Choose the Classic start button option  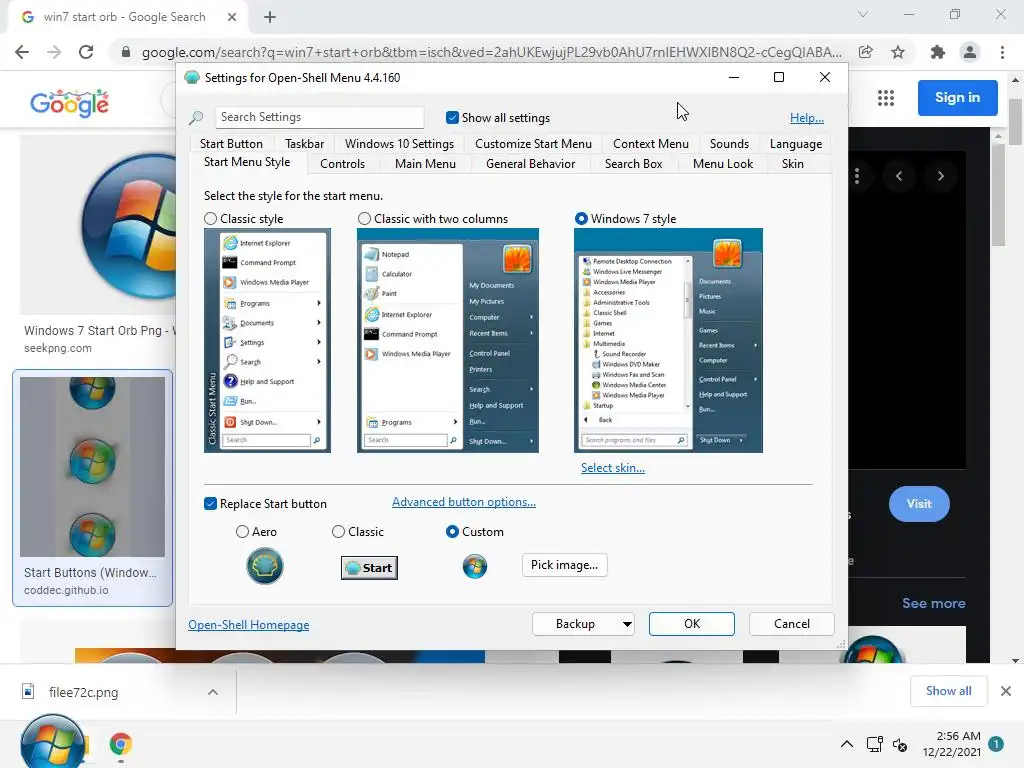point(338,532)
